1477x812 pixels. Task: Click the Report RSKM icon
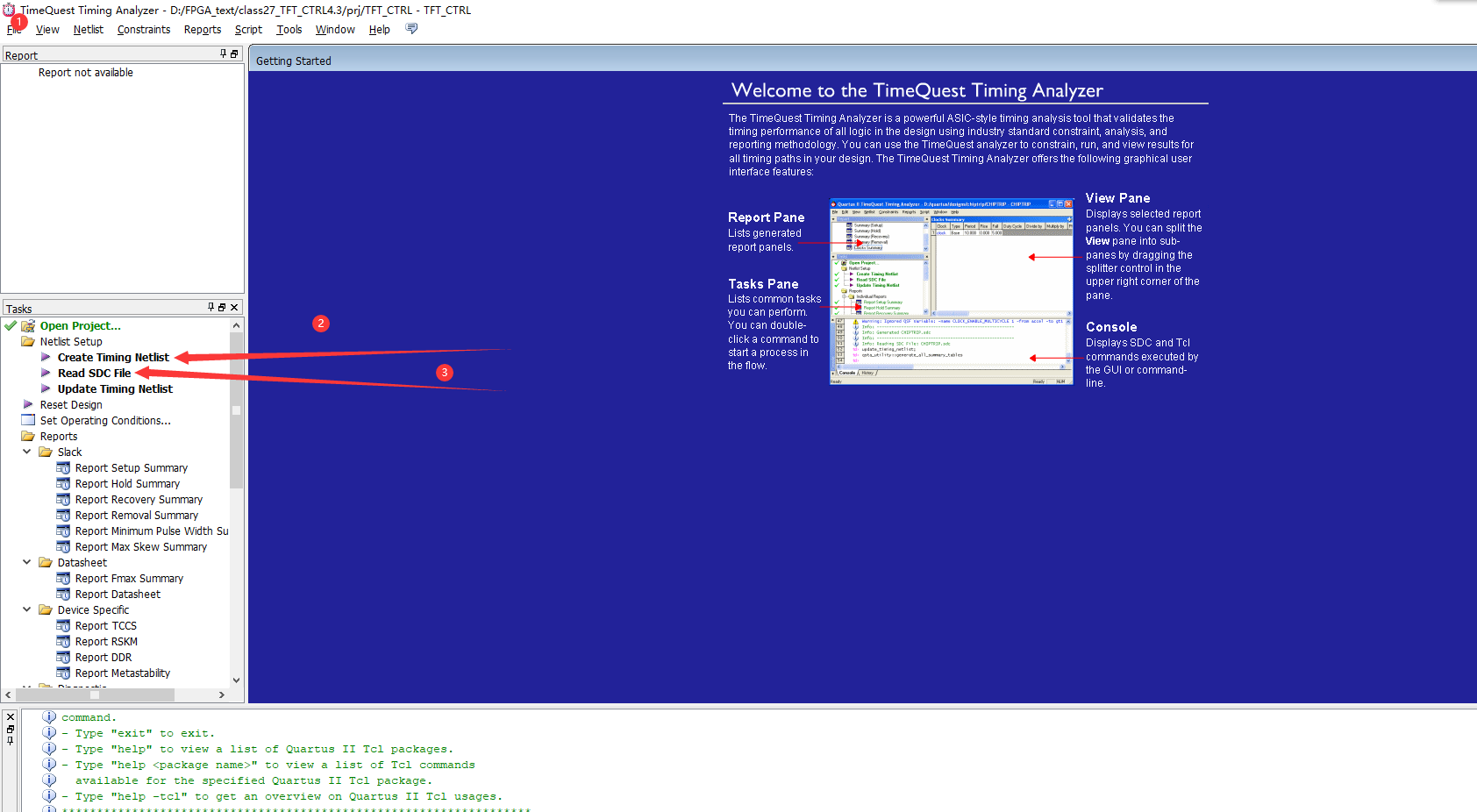(x=63, y=642)
